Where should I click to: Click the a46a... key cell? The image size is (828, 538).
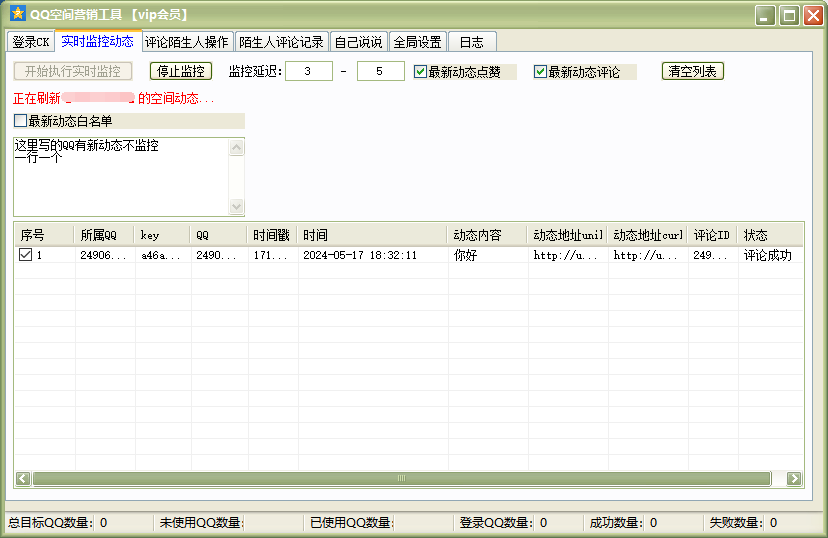(x=161, y=256)
